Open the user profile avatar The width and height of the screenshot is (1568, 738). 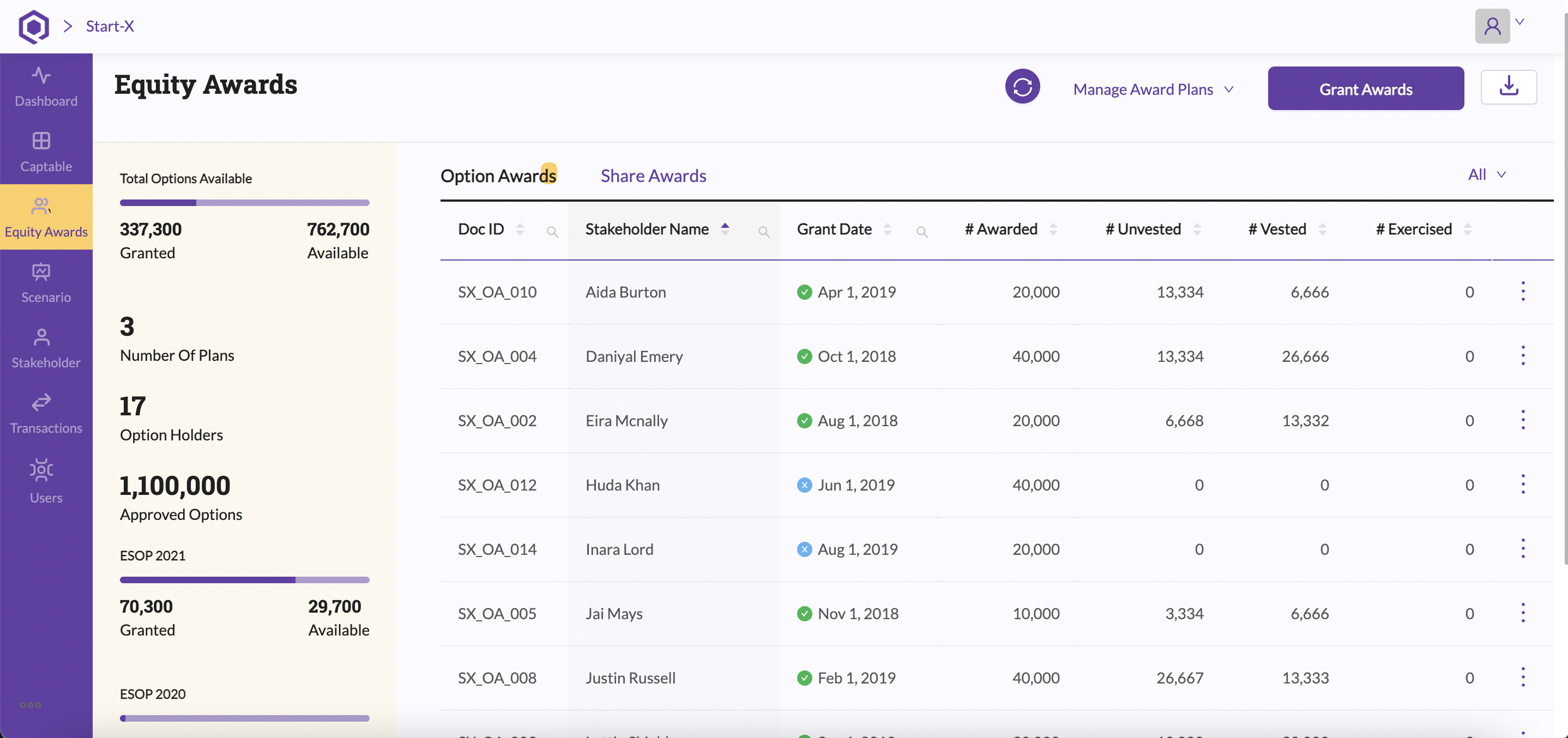pyautogui.click(x=1492, y=26)
